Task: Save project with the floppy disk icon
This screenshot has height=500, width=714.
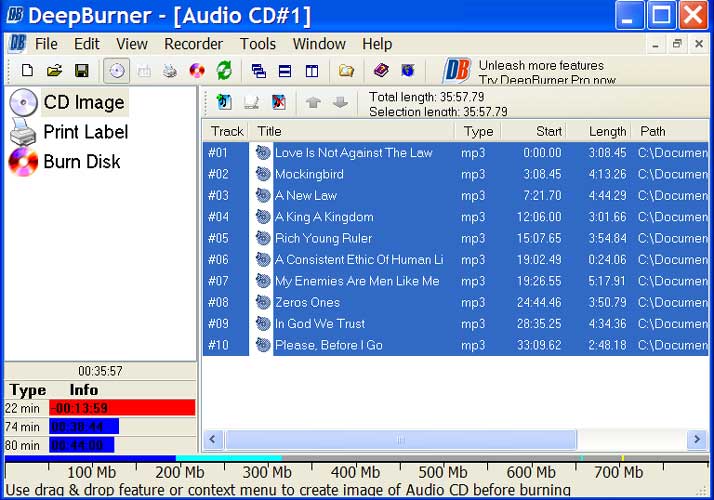Action: pyautogui.click(x=82, y=71)
